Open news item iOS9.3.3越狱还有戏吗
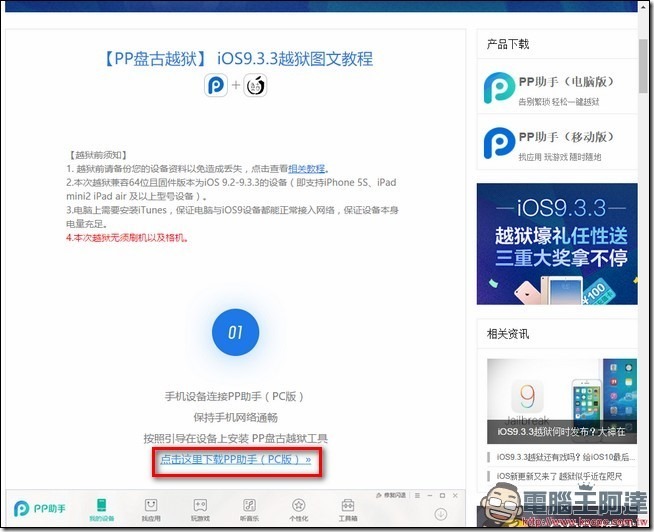654x532 pixels. [x=566, y=457]
